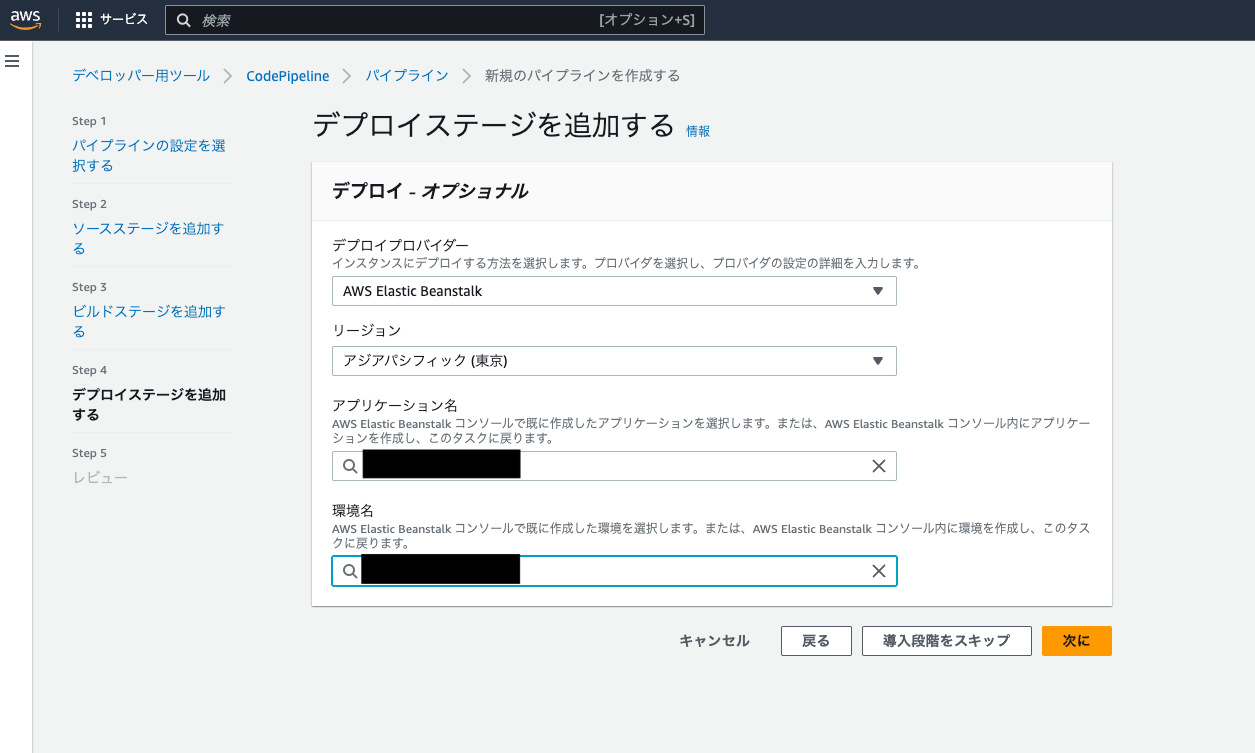Click the デプロイプロバイダー label
The height and width of the screenshot is (753, 1255).
(x=400, y=246)
